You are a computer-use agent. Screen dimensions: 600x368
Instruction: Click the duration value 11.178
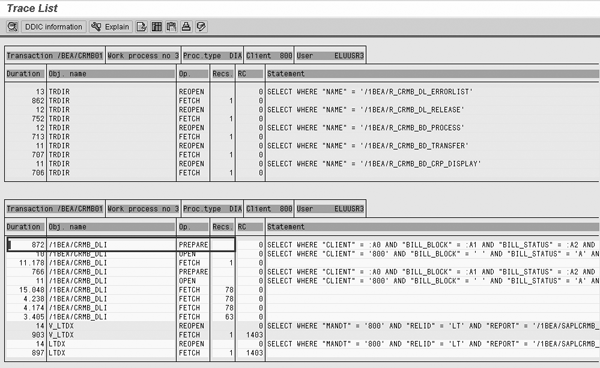[x=32, y=263]
